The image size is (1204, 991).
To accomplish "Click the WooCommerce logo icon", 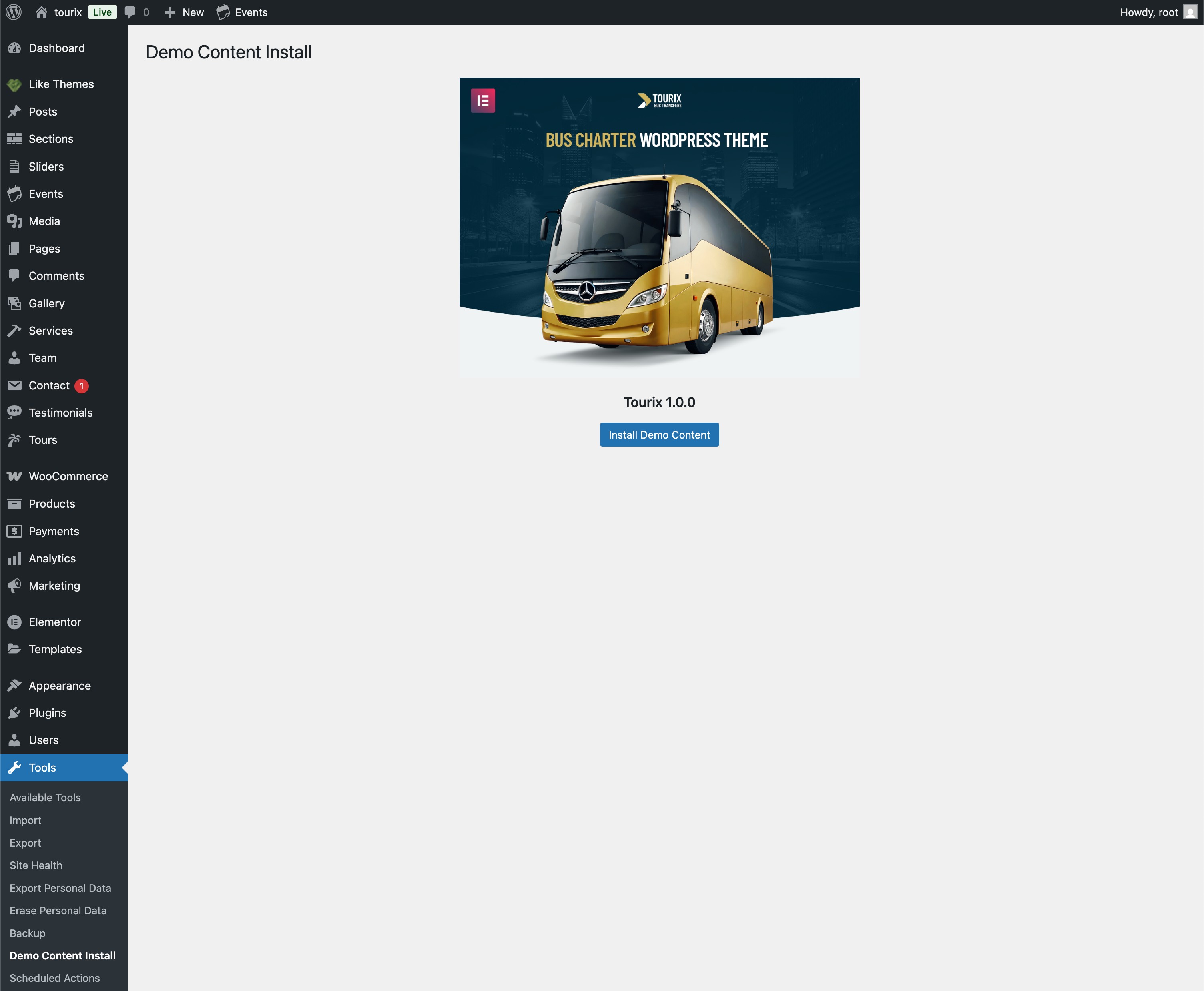I will (14, 476).
